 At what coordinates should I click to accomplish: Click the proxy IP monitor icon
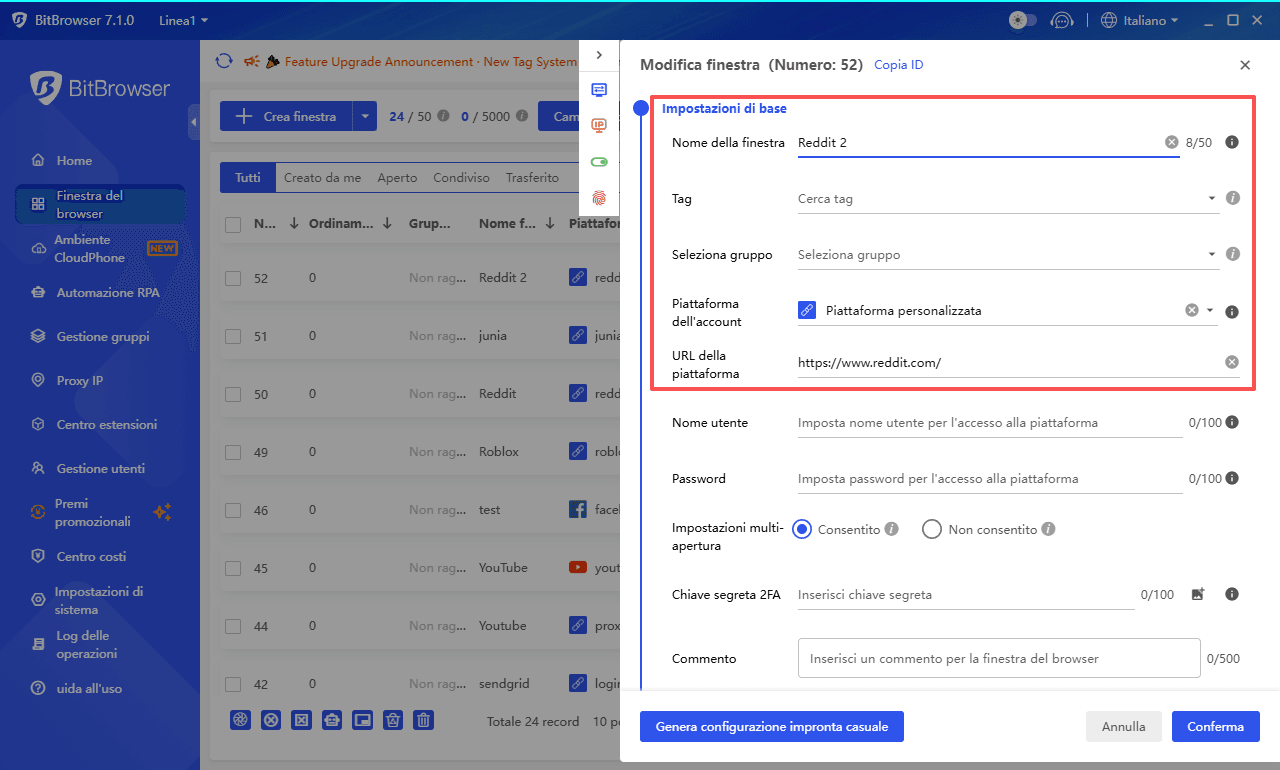point(599,125)
